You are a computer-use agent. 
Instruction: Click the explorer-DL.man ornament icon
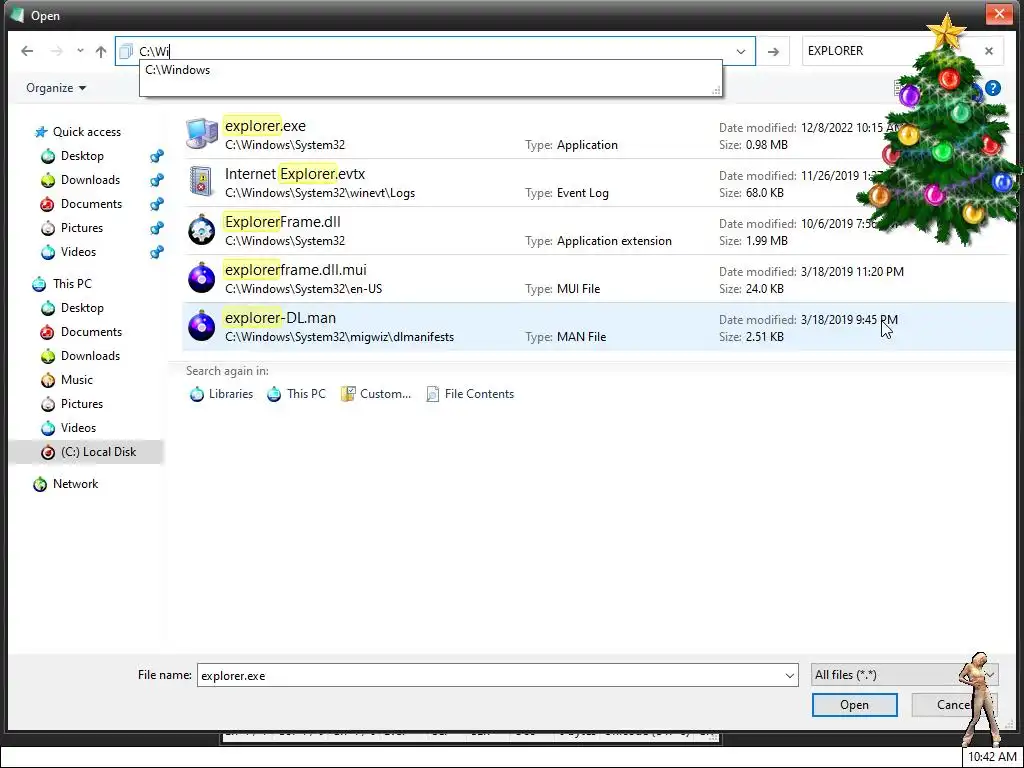tap(201, 326)
